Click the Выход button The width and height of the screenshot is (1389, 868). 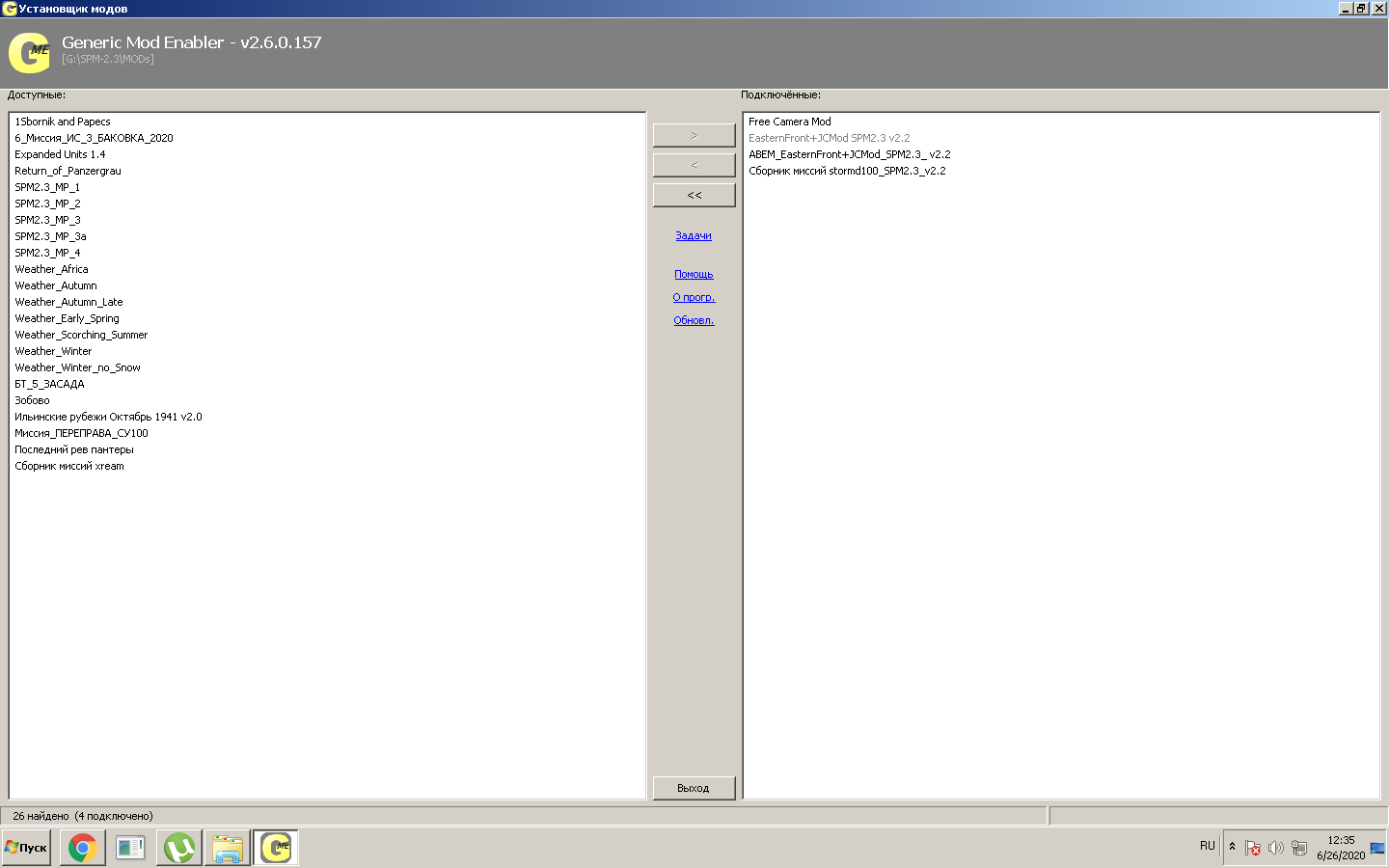(694, 788)
